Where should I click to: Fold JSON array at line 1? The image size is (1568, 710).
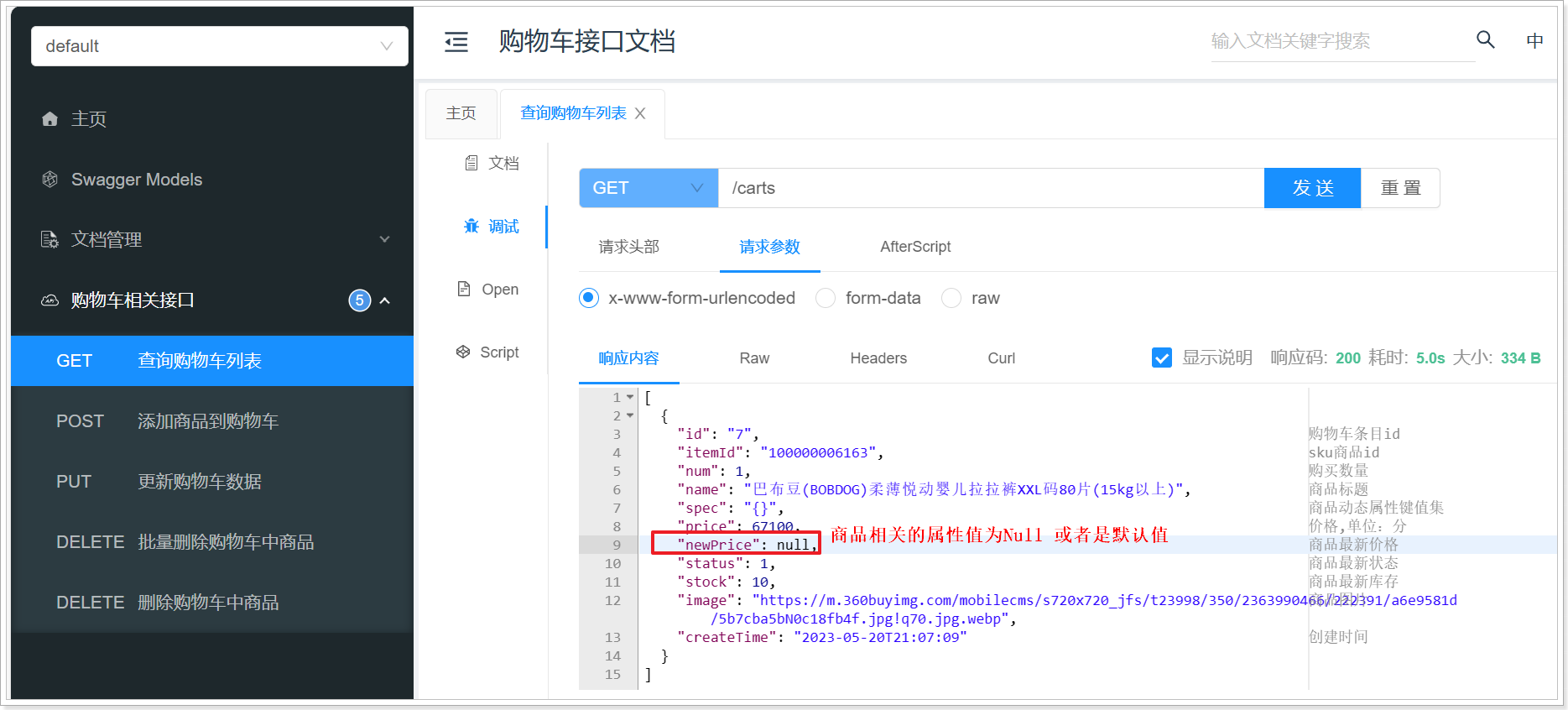point(630,397)
